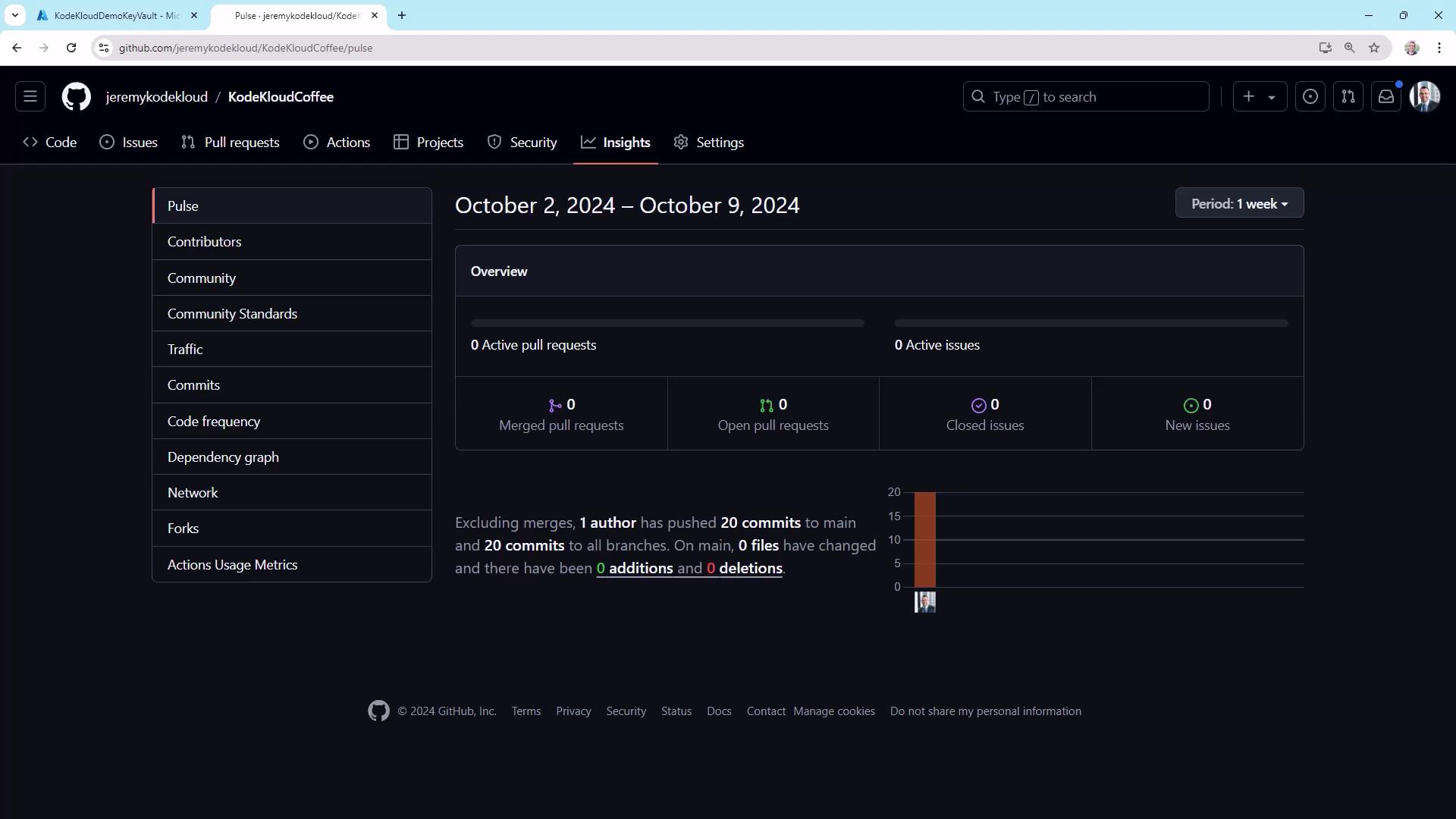Screen dimensions: 1456x819
Task: Open the Issues shortcut icon in header
Action: point(1310,97)
